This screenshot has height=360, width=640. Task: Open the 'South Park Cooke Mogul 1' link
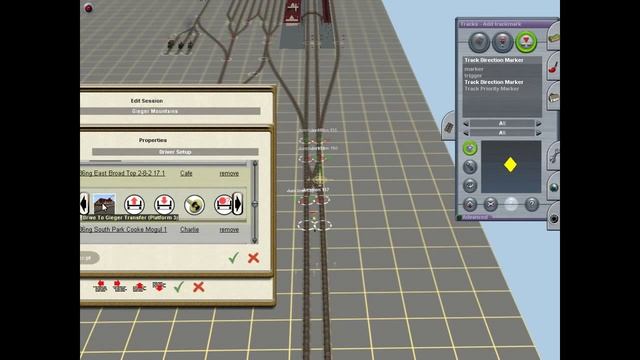(124, 229)
